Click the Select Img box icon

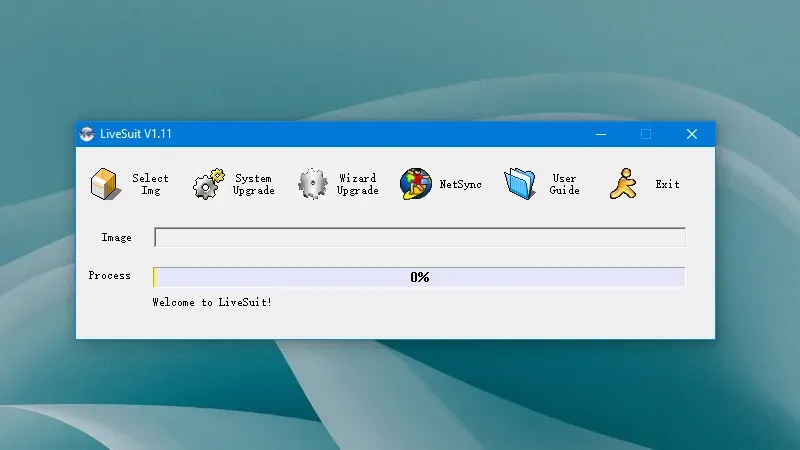(106, 184)
